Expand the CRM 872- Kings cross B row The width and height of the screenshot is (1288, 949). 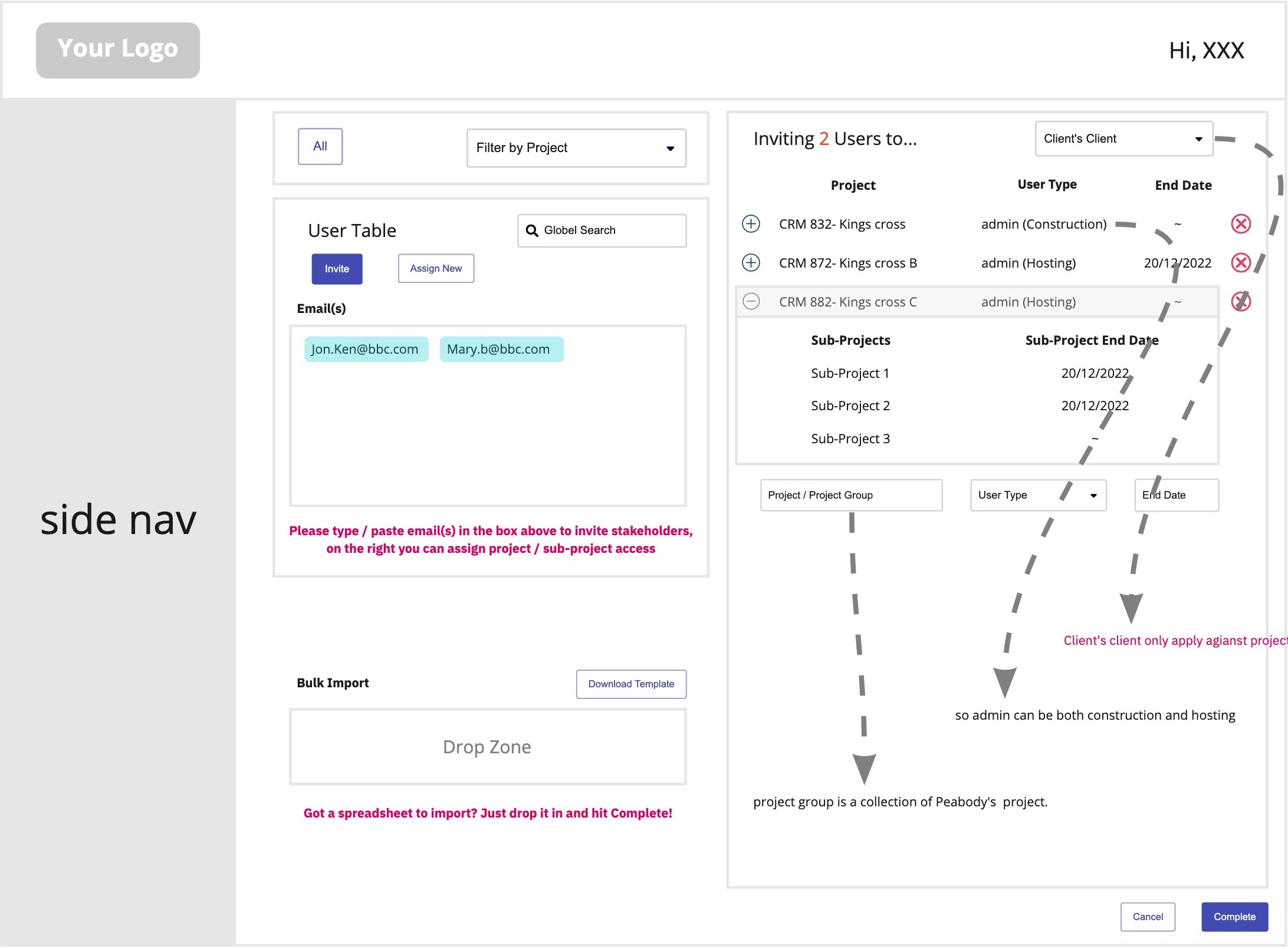tap(751, 263)
